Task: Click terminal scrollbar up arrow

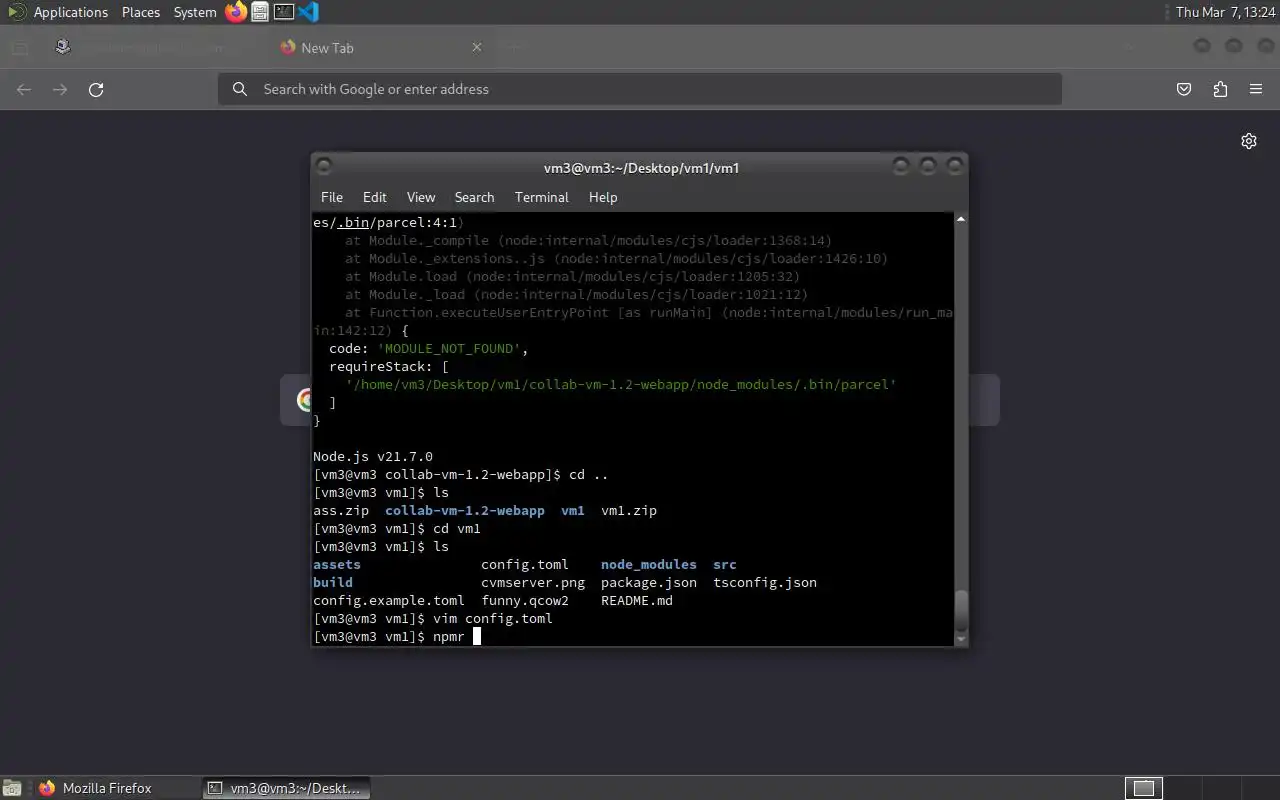Action: pos(961,219)
